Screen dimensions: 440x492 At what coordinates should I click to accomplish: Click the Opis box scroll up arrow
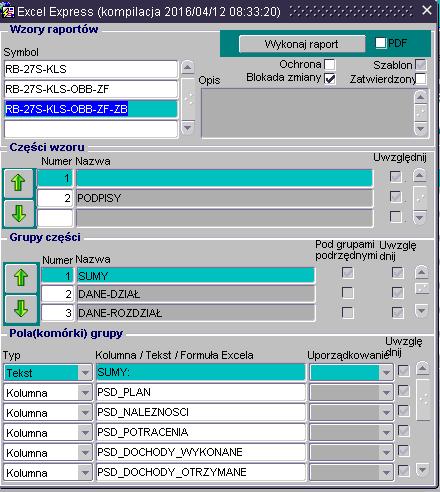[x=421, y=97]
